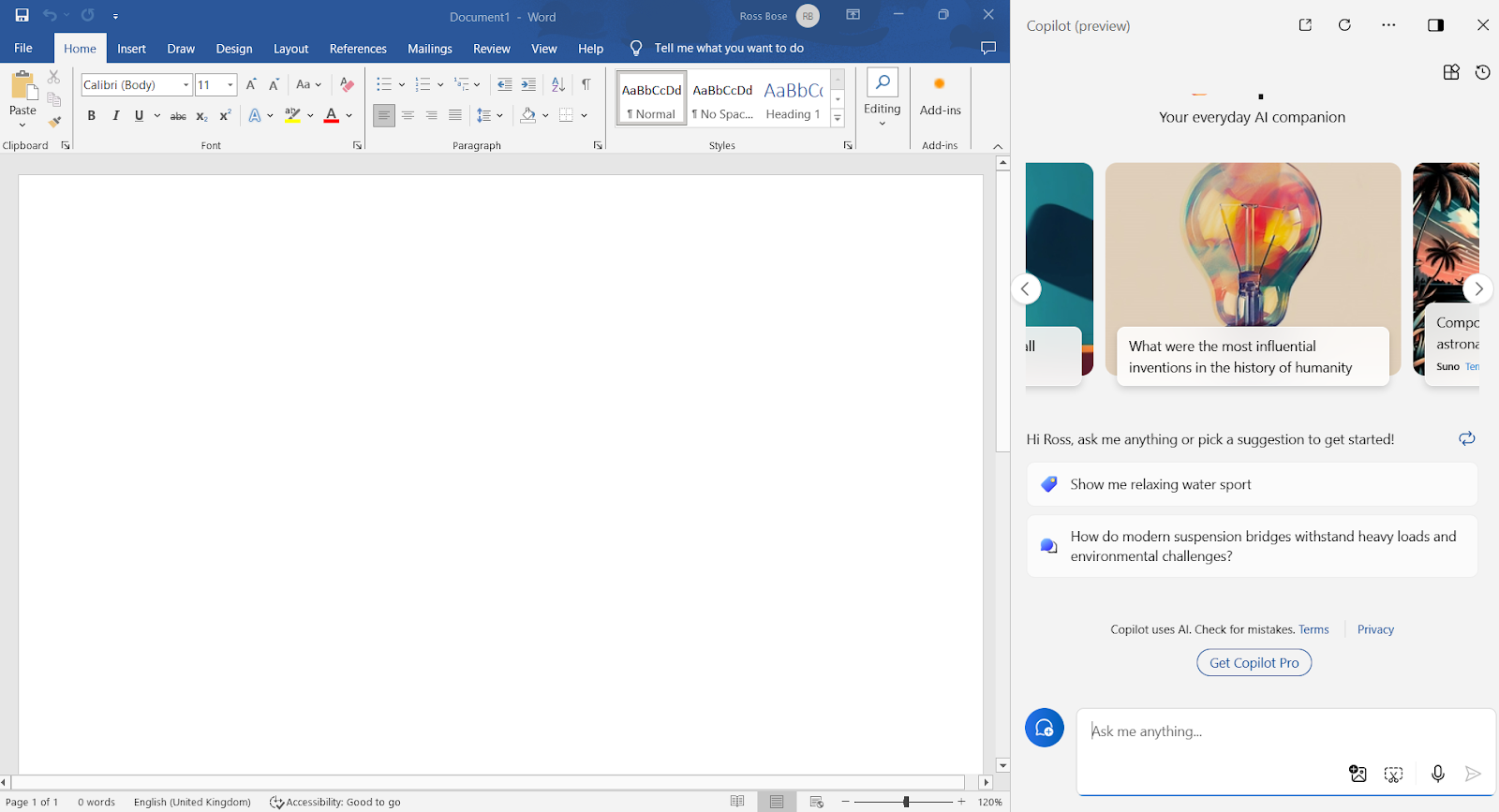Toggle Superscript formatting
This screenshot has width=1499, height=812.
(225, 115)
